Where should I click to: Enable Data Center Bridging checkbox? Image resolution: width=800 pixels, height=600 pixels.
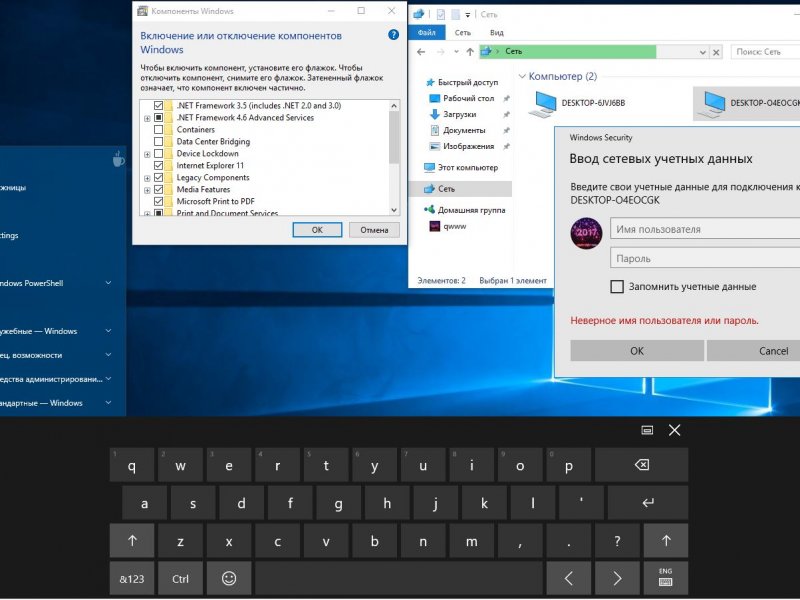pyautogui.click(x=158, y=141)
